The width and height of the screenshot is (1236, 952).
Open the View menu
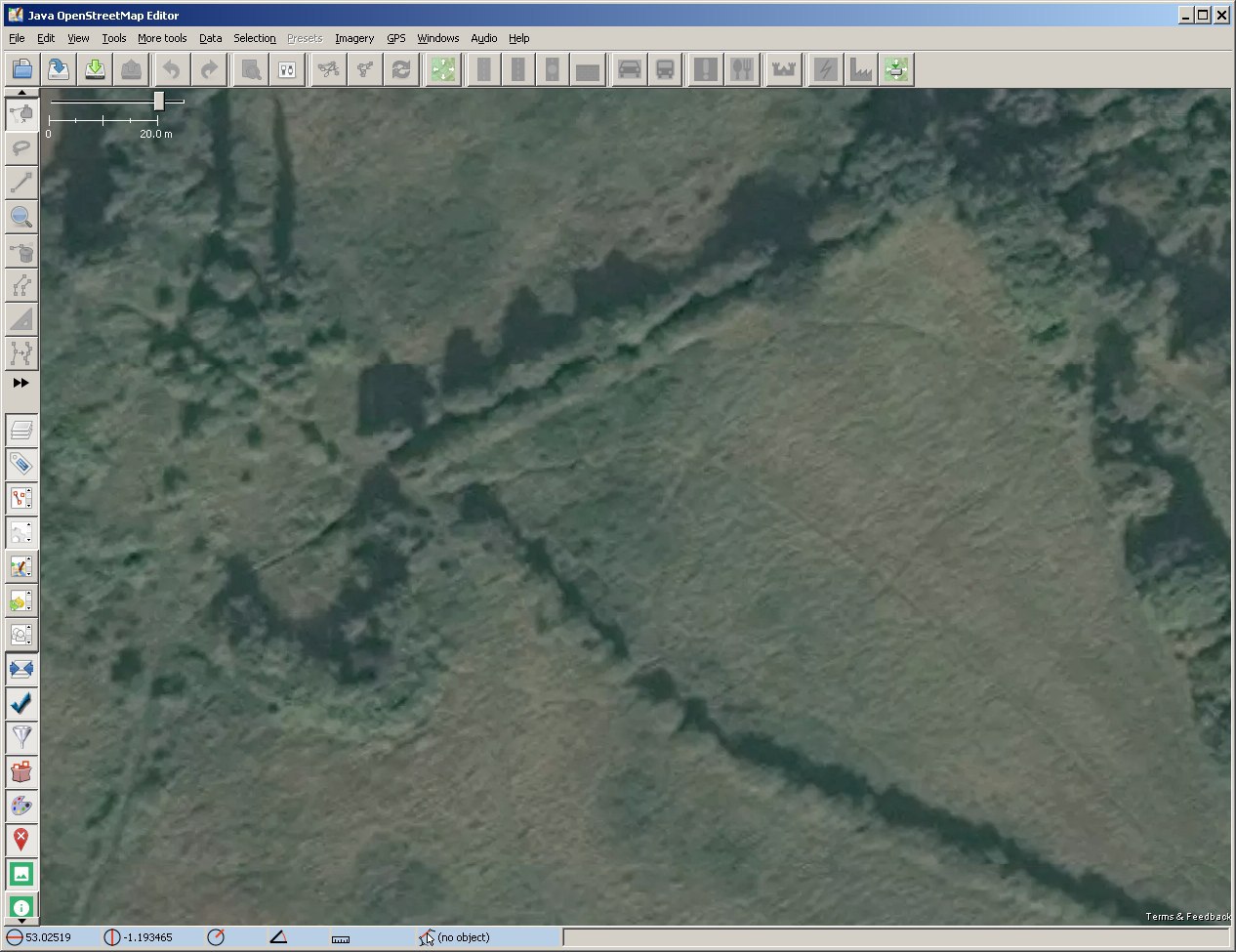coord(78,38)
